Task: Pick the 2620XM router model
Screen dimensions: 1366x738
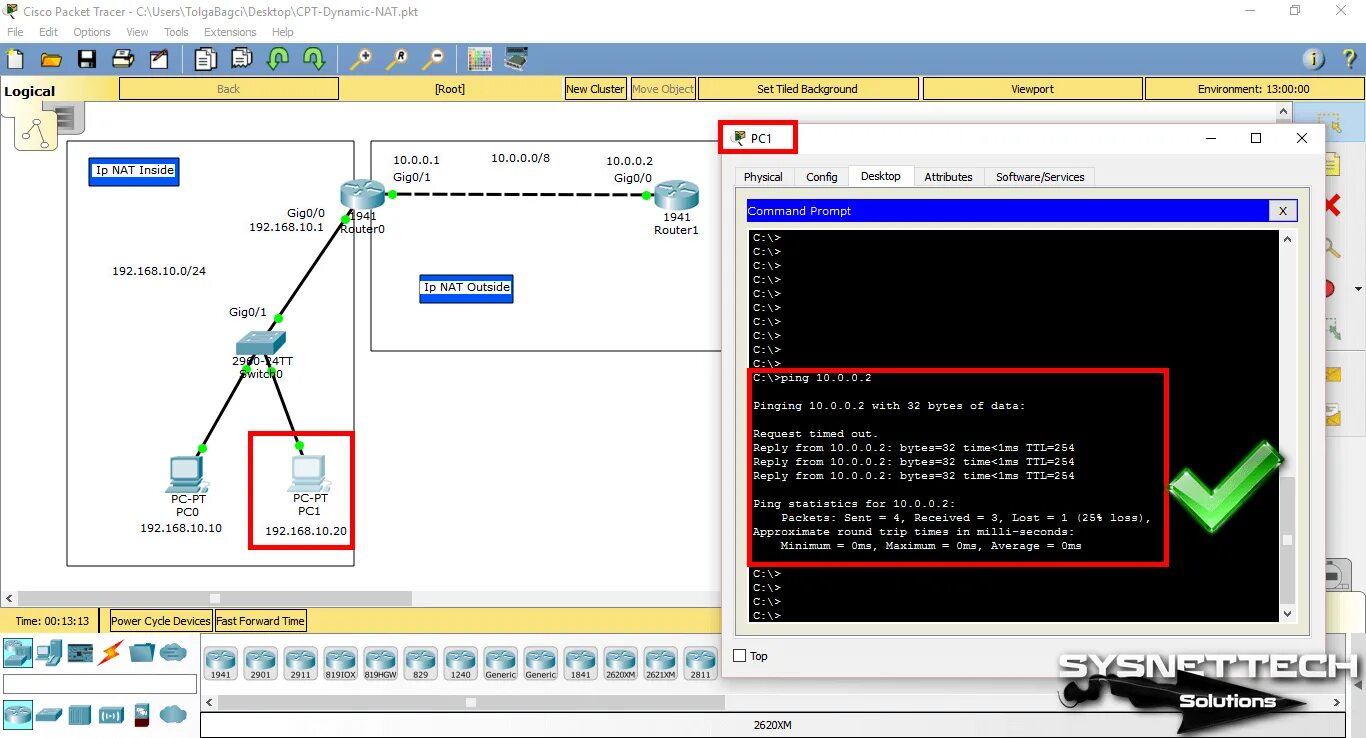Action: tap(620, 664)
